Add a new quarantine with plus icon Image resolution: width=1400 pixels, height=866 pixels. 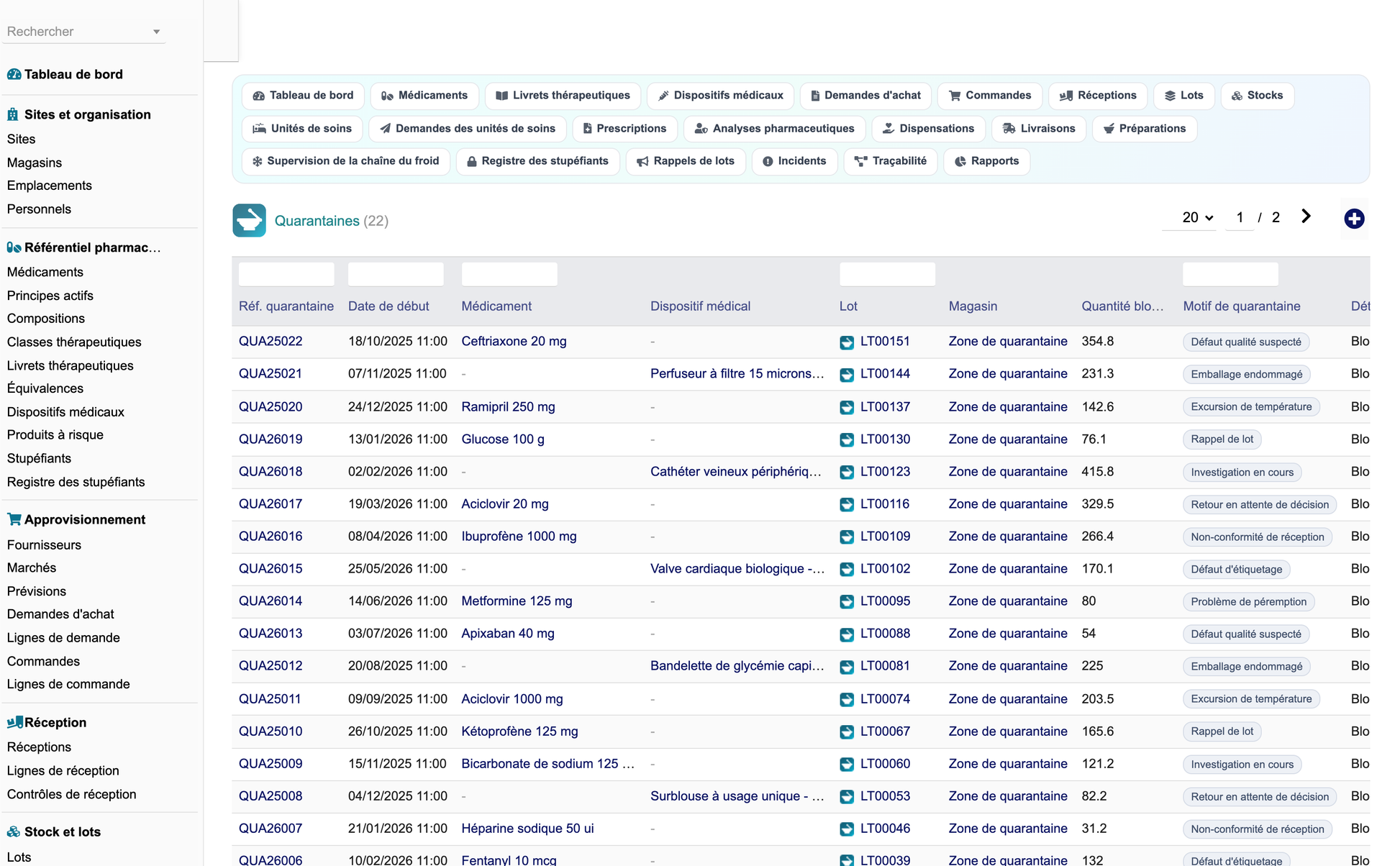point(1354,219)
